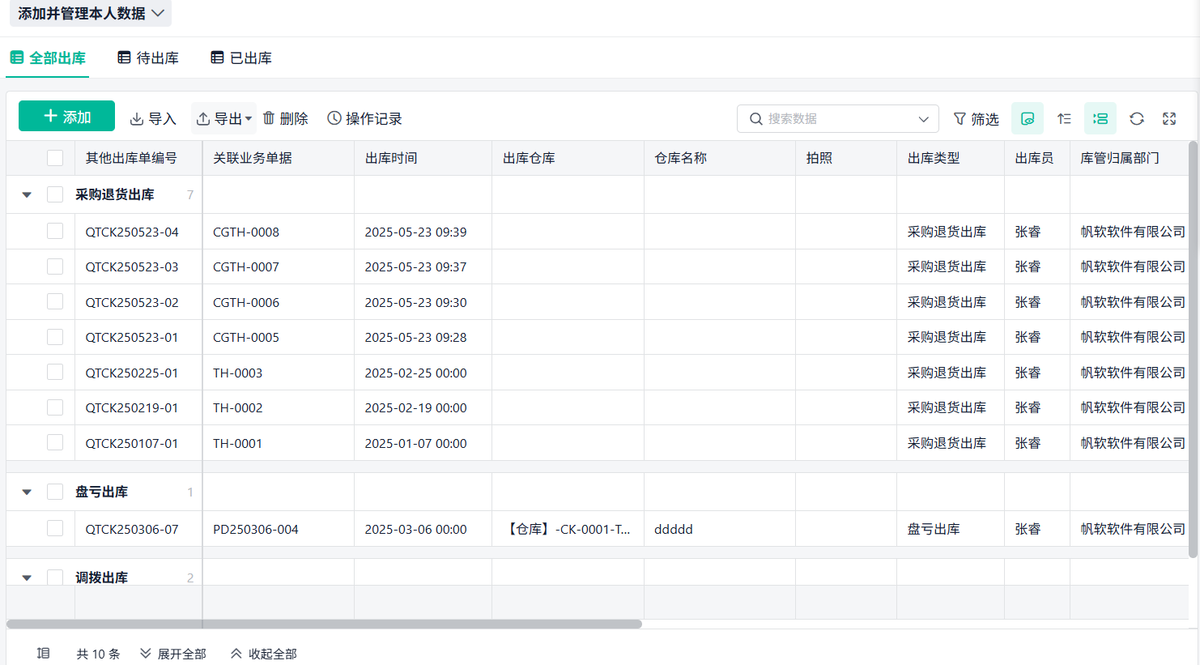Toggle the grouped list view icon
The height and width of the screenshot is (665, 1200).
point(1100,119)
